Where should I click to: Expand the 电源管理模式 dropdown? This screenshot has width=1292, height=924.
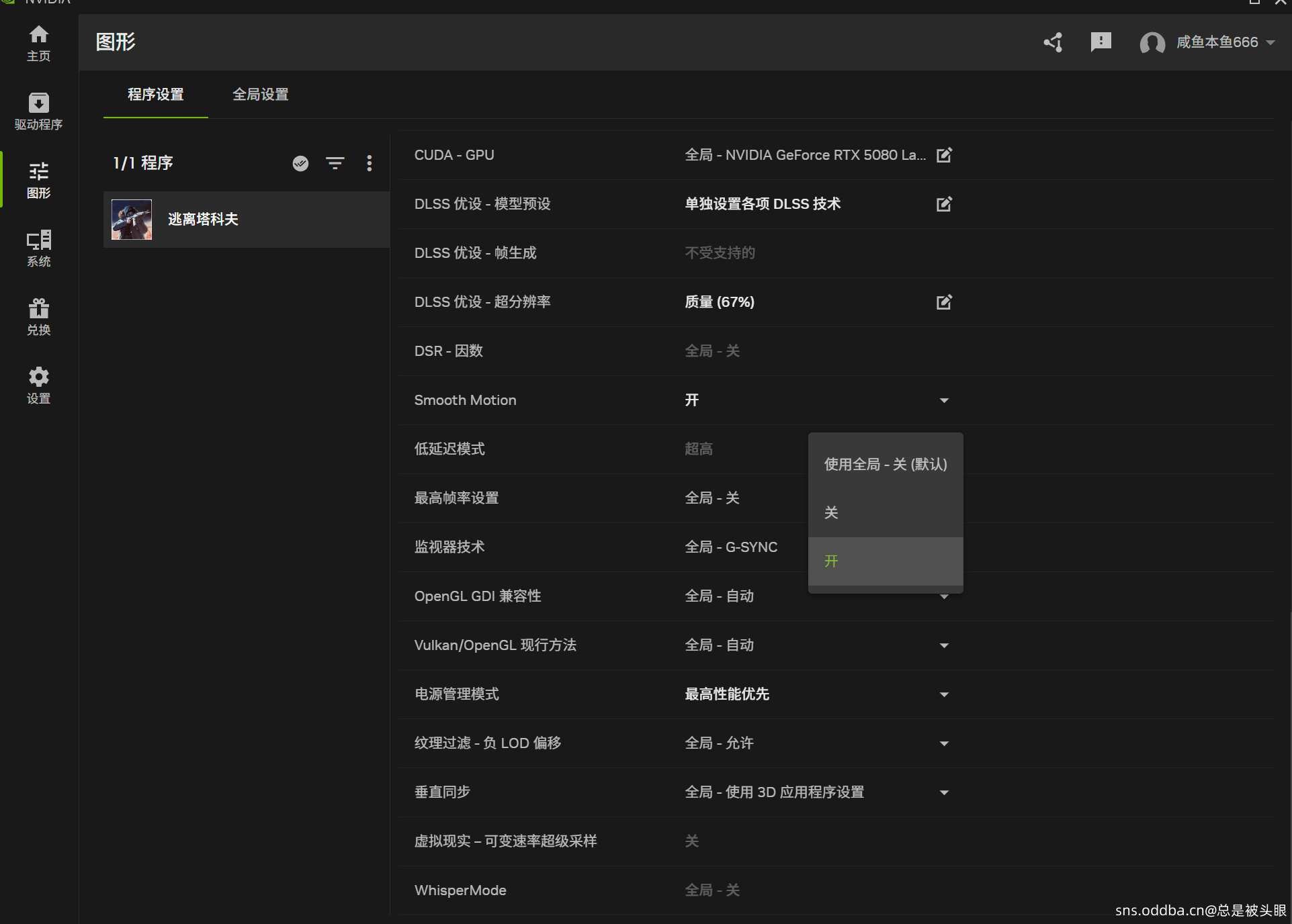click(x=944, y=694)
